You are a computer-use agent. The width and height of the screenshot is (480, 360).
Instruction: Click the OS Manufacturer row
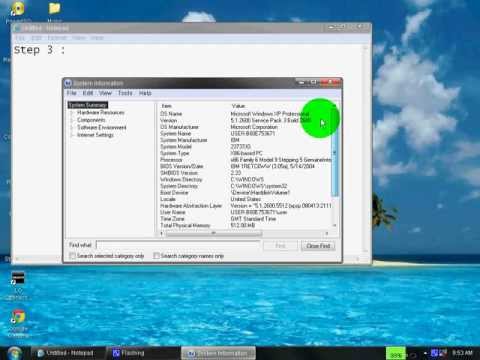coord(245,127)
